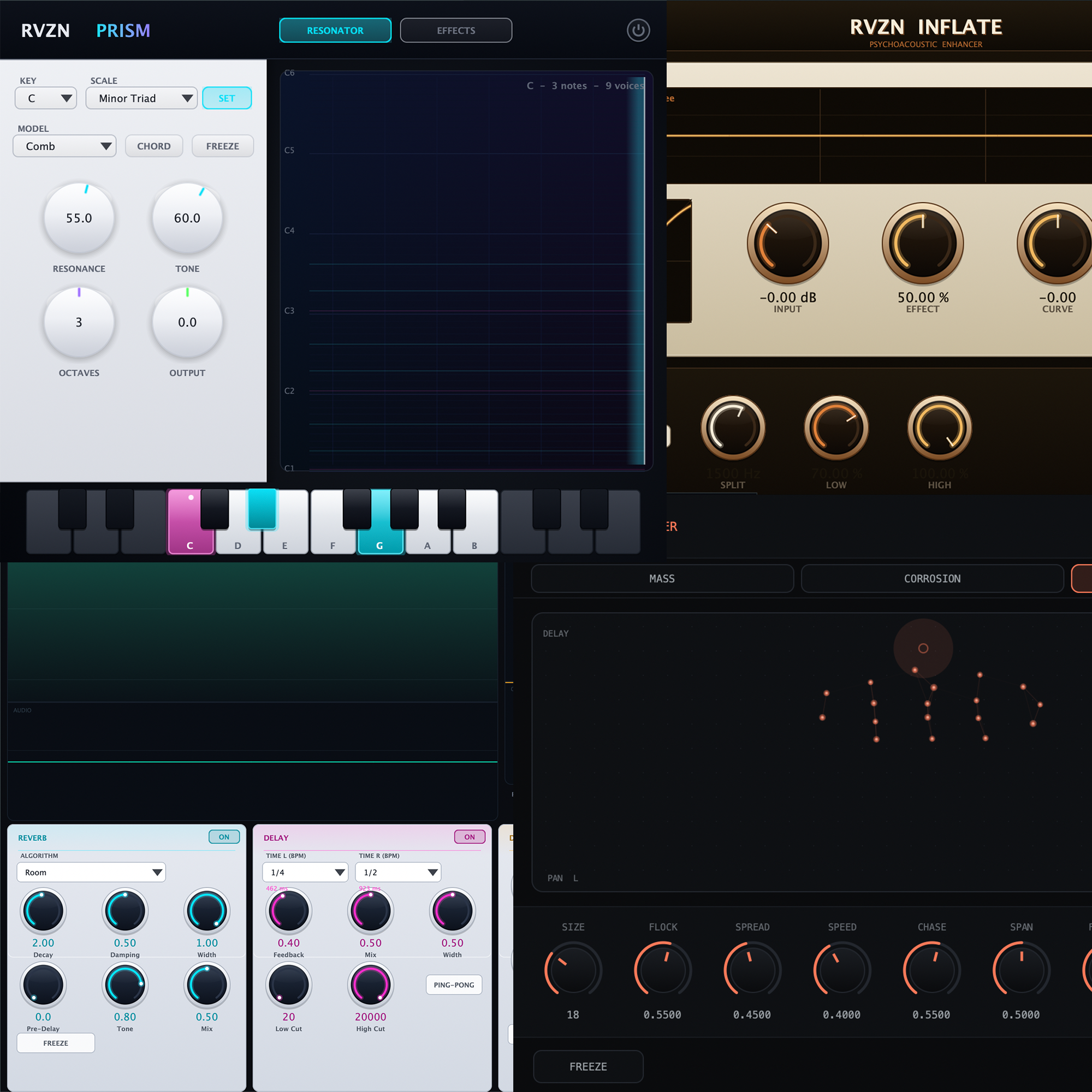Click the SPLIT knob in RVZN Inflate
The width and height of the screenshot is (1092, 1092).
point(733,428)
